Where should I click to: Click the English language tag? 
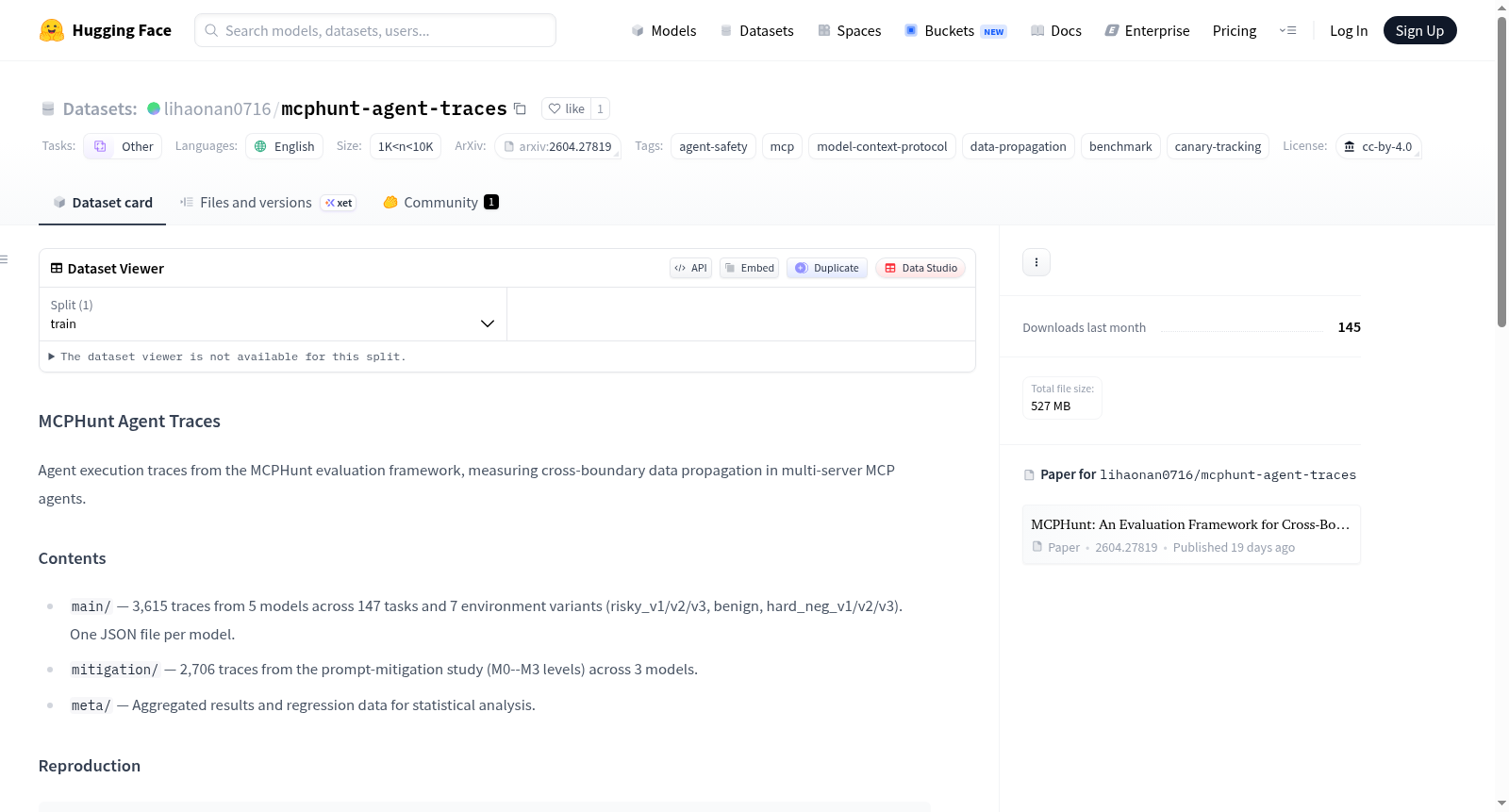tap(285, 146)
